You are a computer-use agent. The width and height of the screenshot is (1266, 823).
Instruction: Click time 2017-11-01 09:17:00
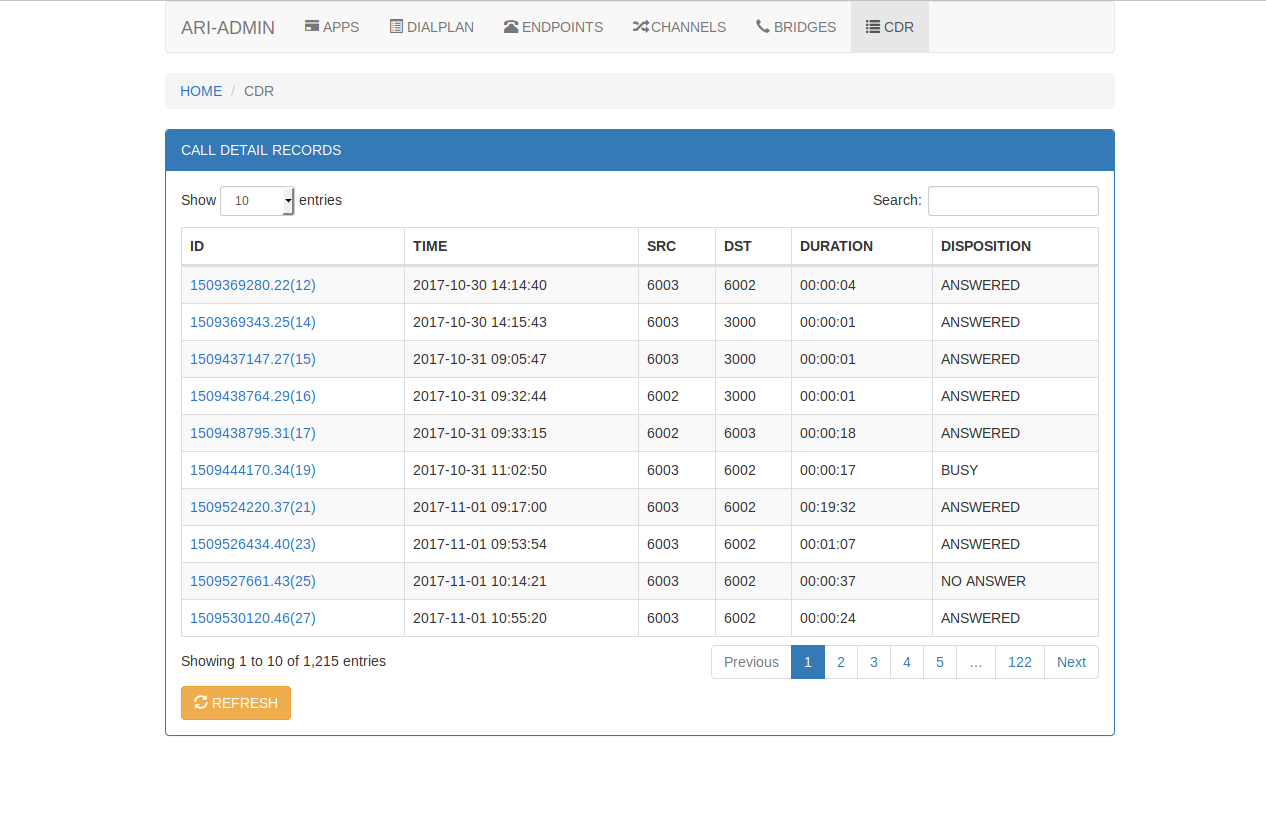click(x=521, y=507)
